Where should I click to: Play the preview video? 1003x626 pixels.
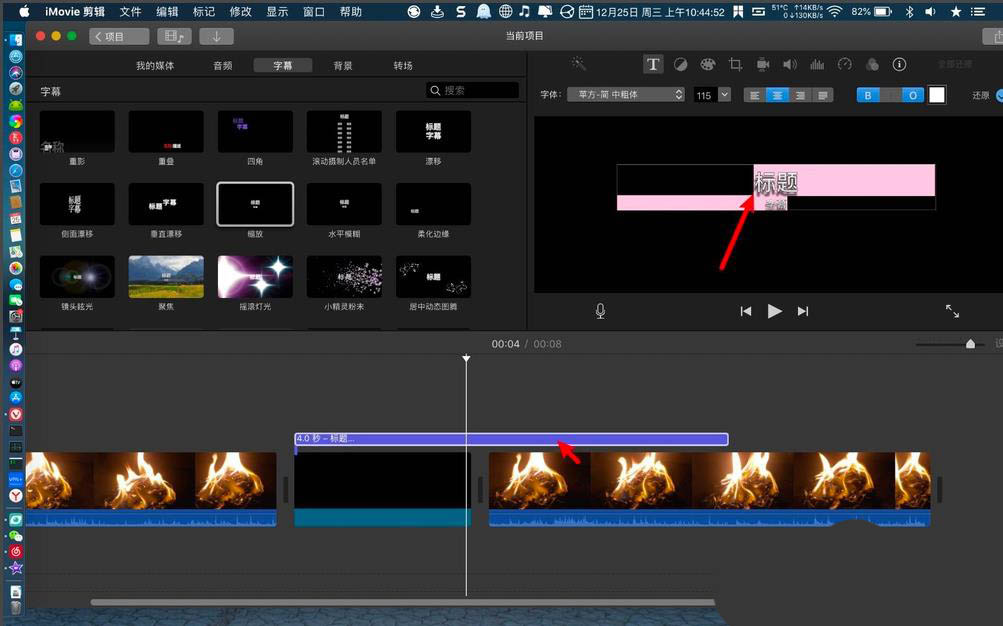pos(774,311)
